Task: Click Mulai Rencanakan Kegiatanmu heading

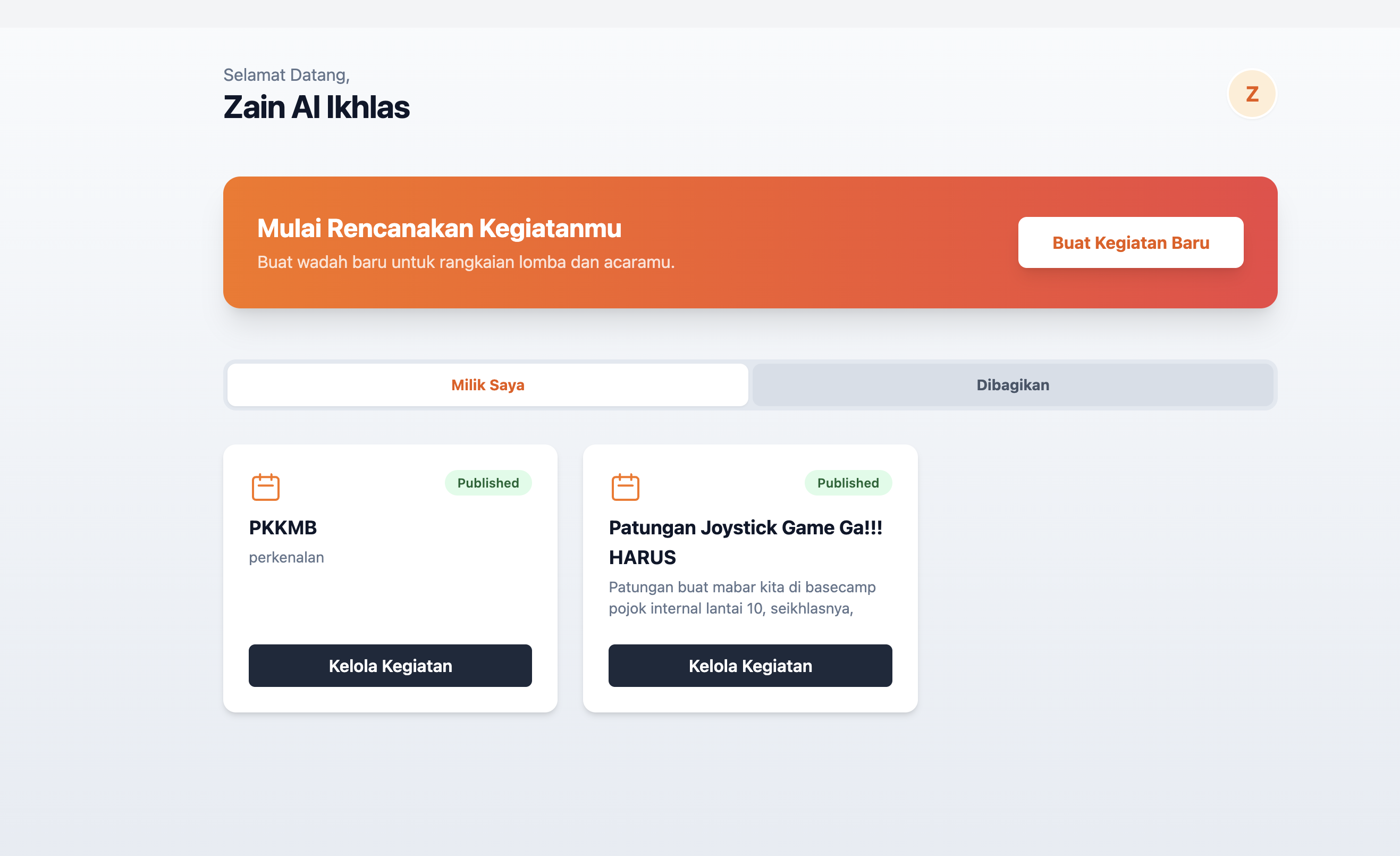Action: pos(439,229)
